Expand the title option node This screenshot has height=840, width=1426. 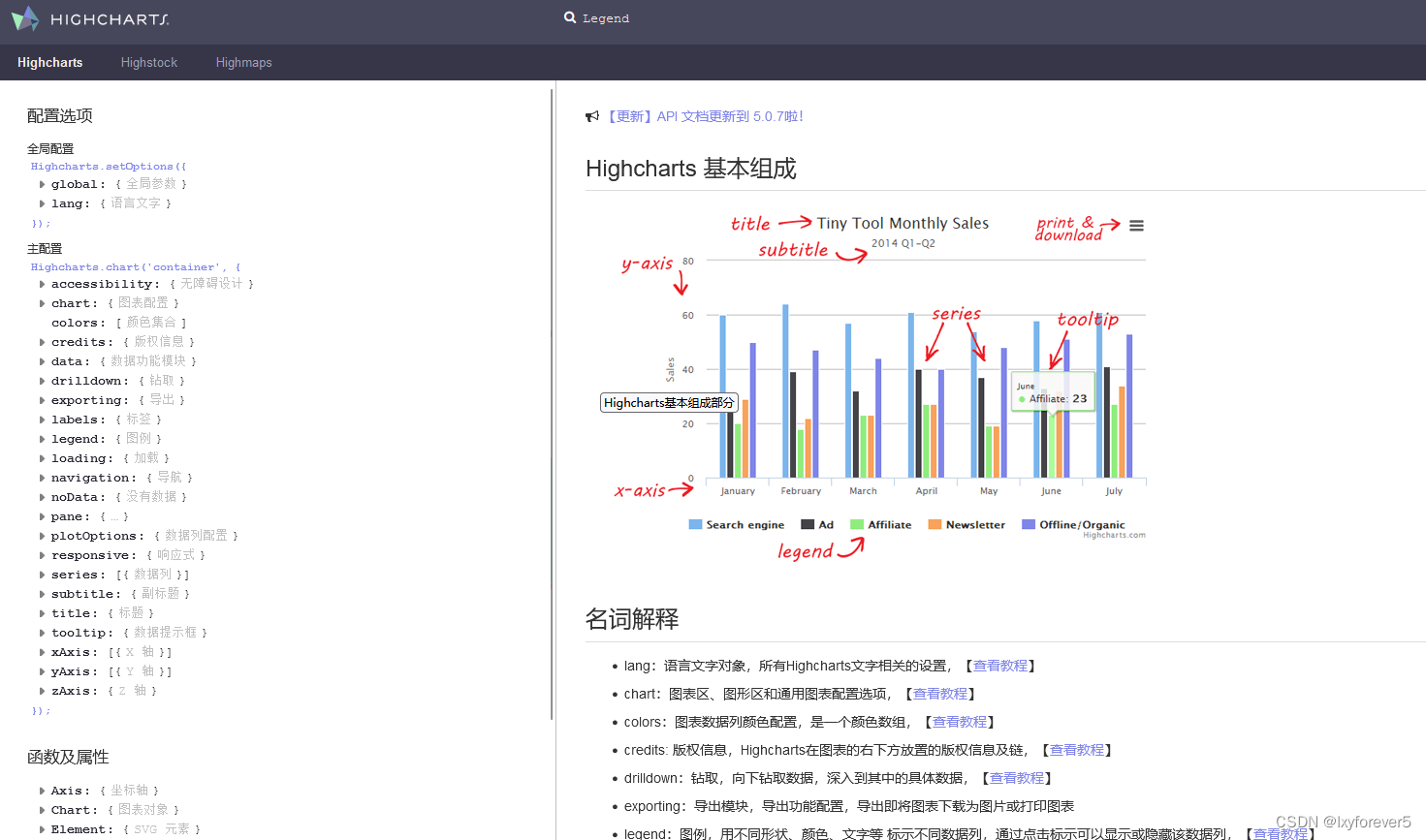tap(42, 613)
